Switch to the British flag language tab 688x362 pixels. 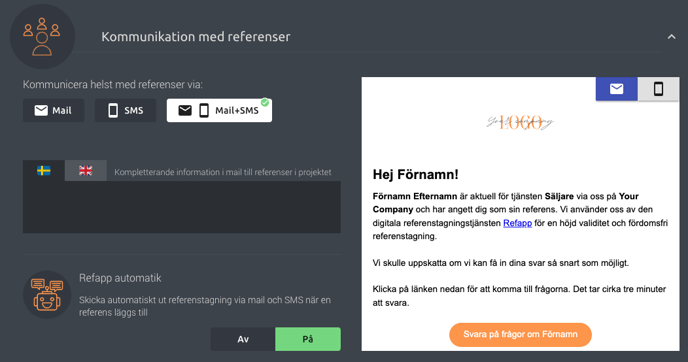86,171
